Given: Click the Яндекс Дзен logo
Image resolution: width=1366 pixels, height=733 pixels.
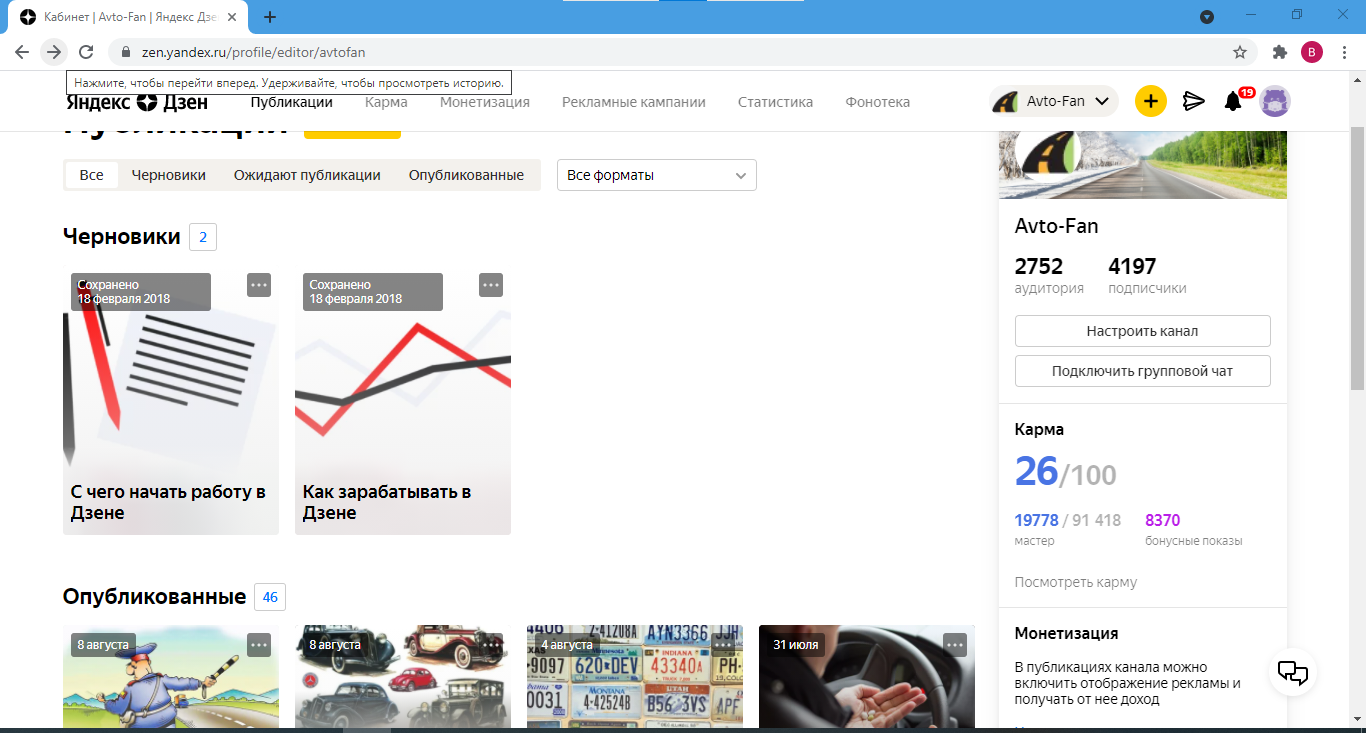Looking at the screenshot, I should click(x=137, y=102).
